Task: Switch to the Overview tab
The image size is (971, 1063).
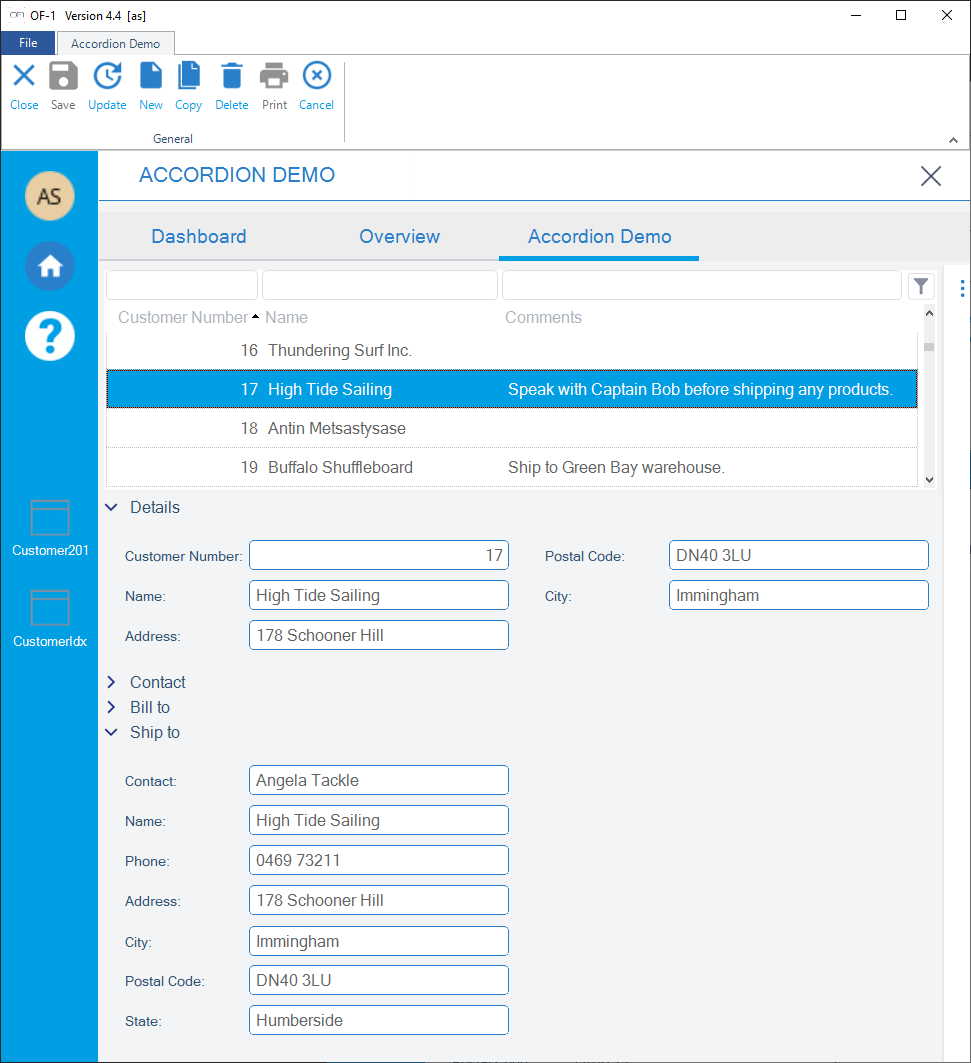Action: tap(399, 237)
